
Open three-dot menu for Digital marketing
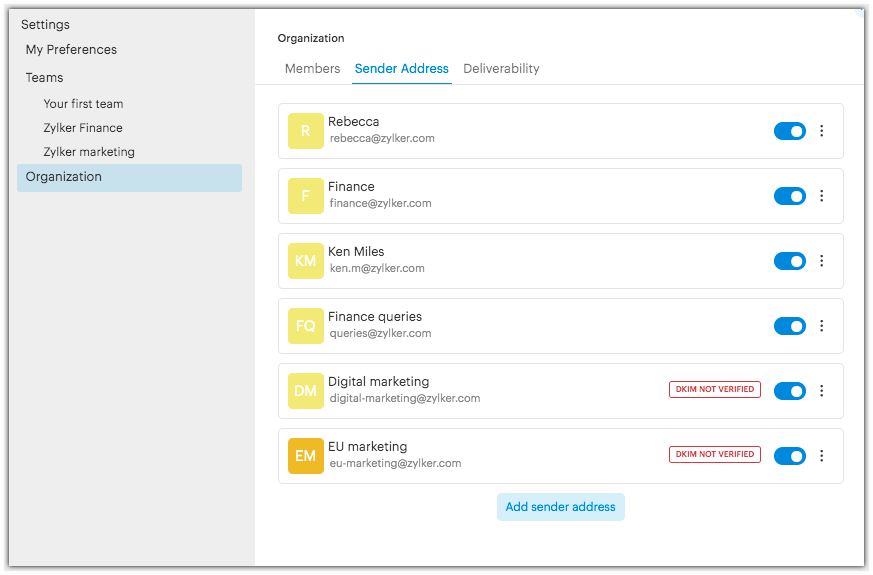822,391
